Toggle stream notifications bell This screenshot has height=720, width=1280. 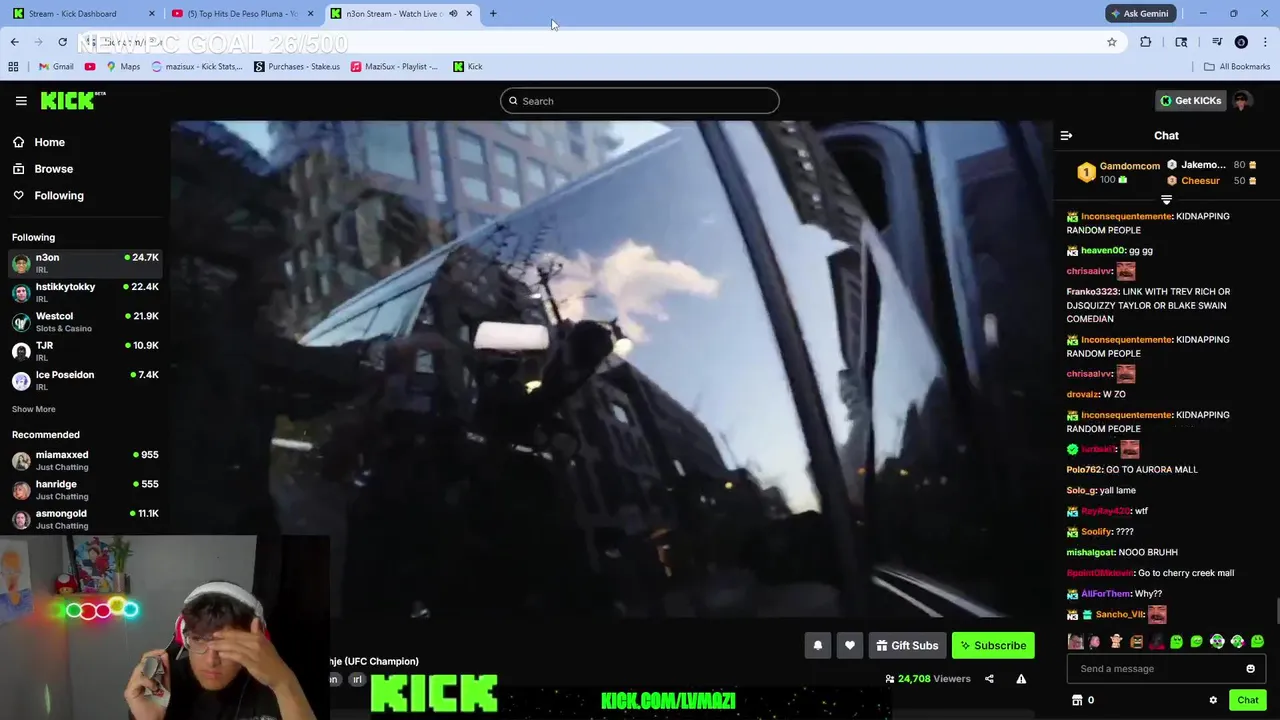[818, 646]
